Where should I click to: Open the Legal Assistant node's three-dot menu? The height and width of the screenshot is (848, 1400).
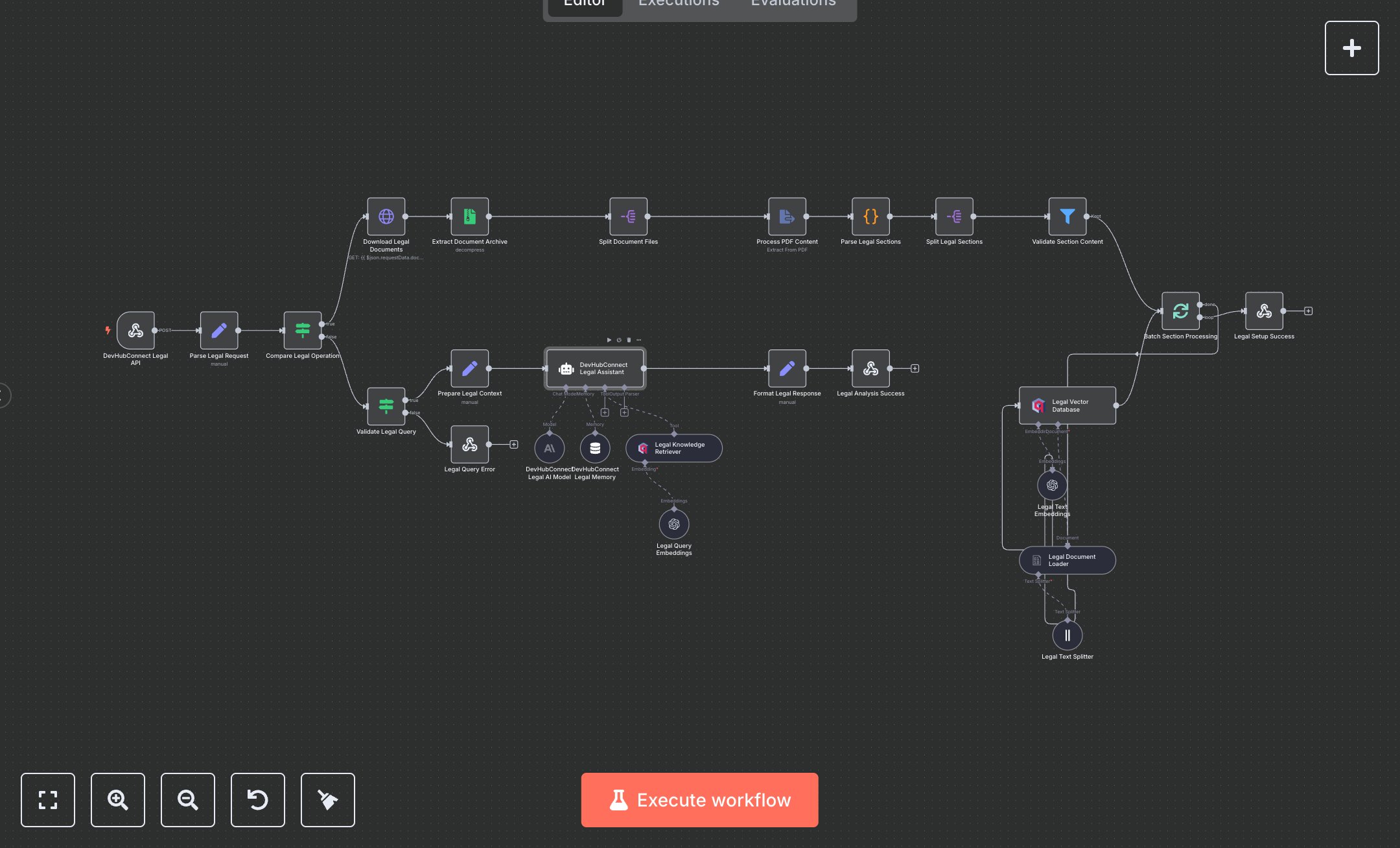point(639,340)
